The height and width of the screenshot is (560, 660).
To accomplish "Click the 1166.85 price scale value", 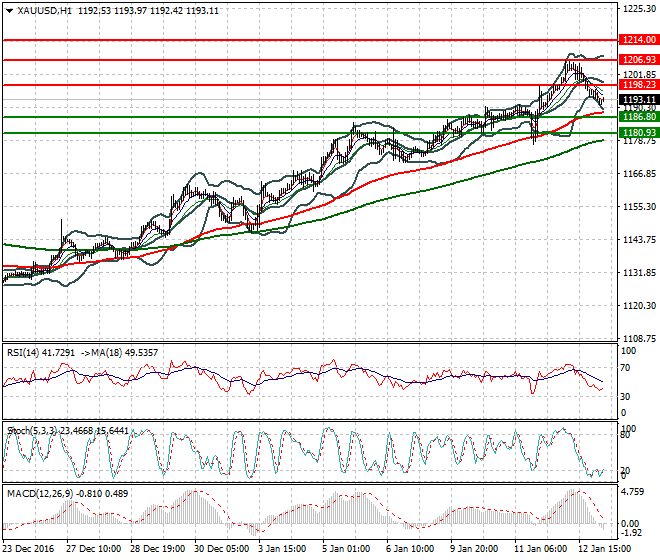I will coord(639,173).
